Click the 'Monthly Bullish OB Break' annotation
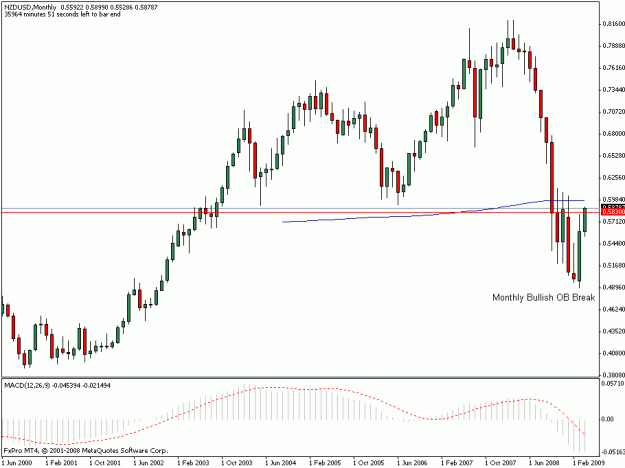The image size is (625, 468). tap(543, 297)
